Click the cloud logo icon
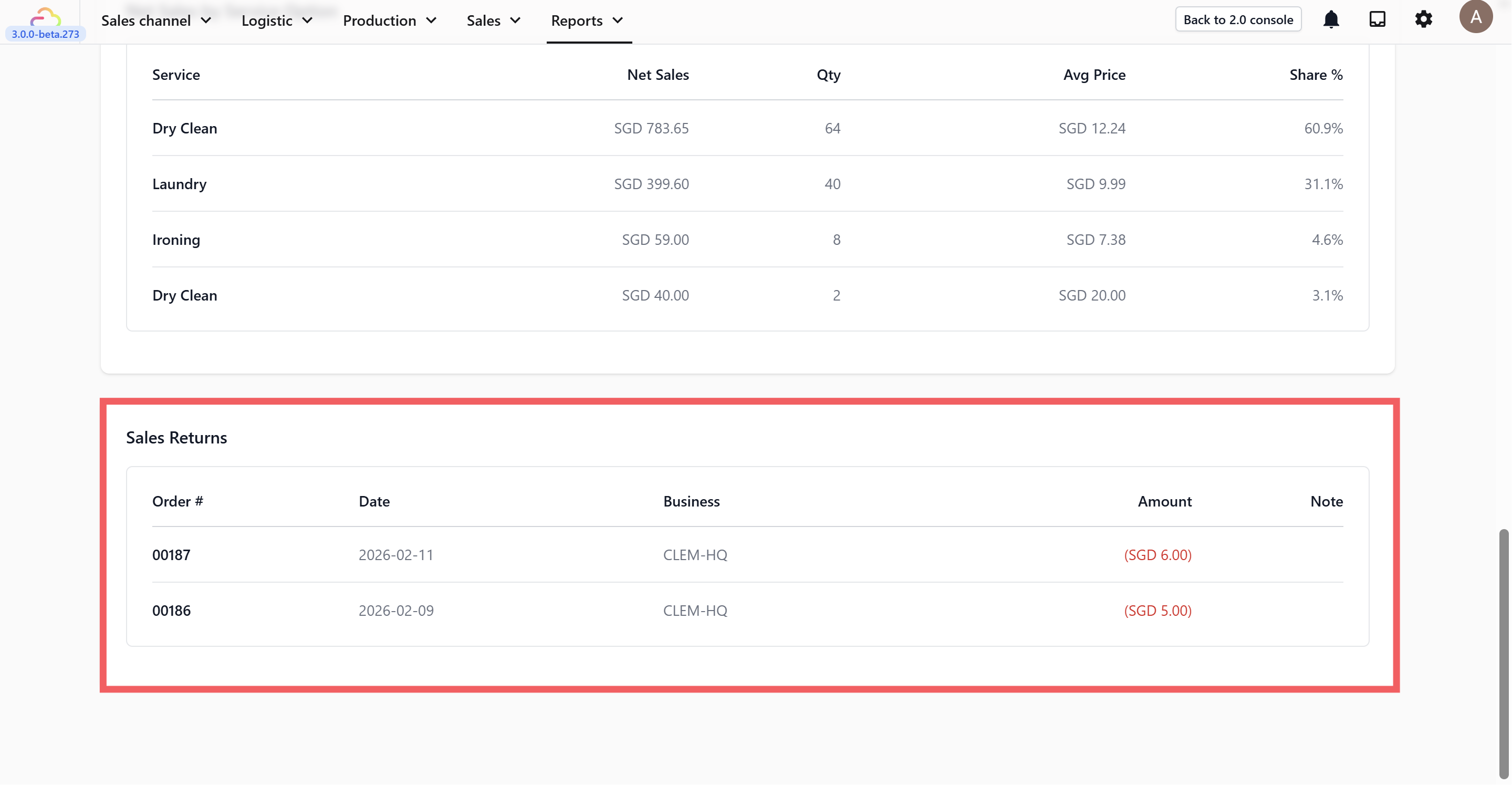 45,15
